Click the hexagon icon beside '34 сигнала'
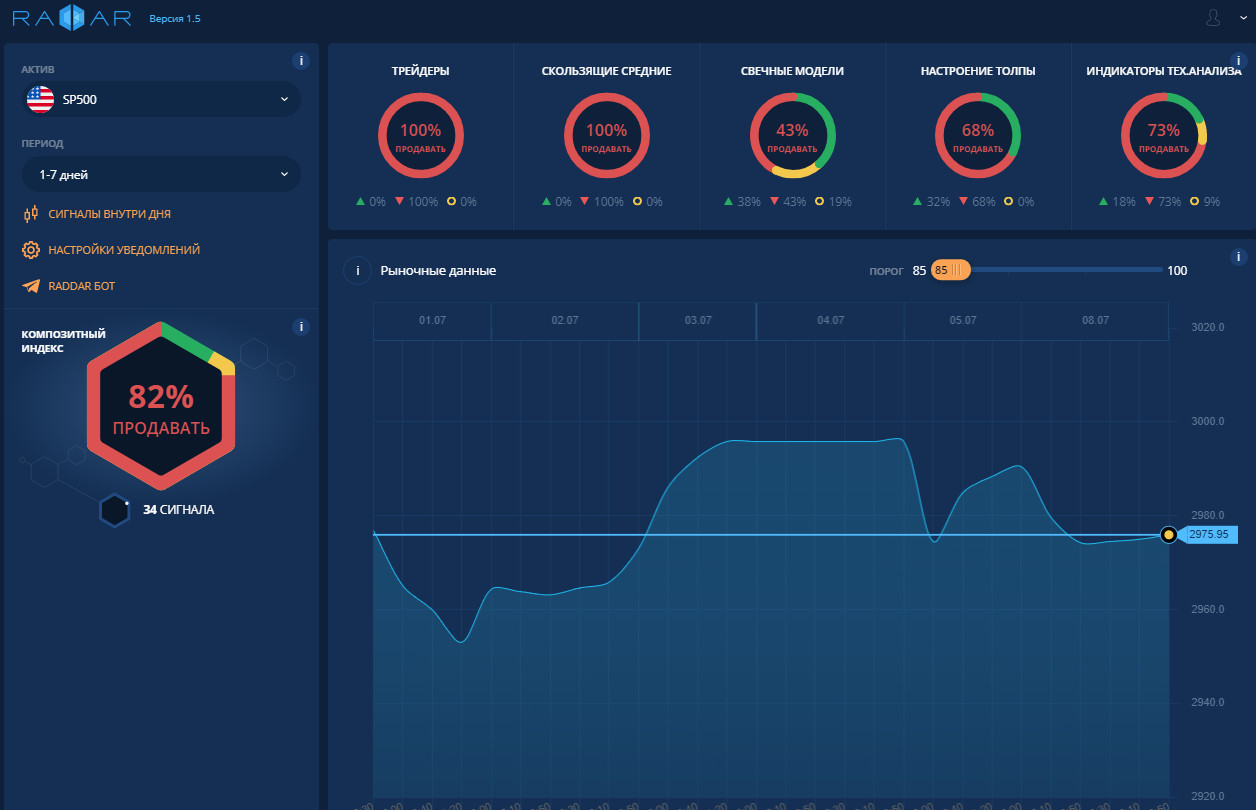Viewport: 1256px width, 810px height. click(115, 510)
